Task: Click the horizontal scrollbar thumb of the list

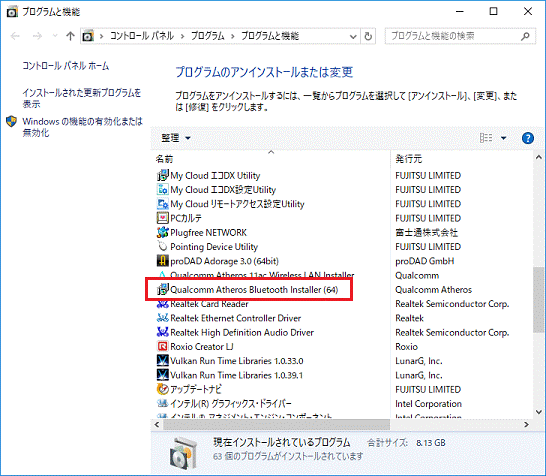Action: pyautogui.click(x=276, y=424)
